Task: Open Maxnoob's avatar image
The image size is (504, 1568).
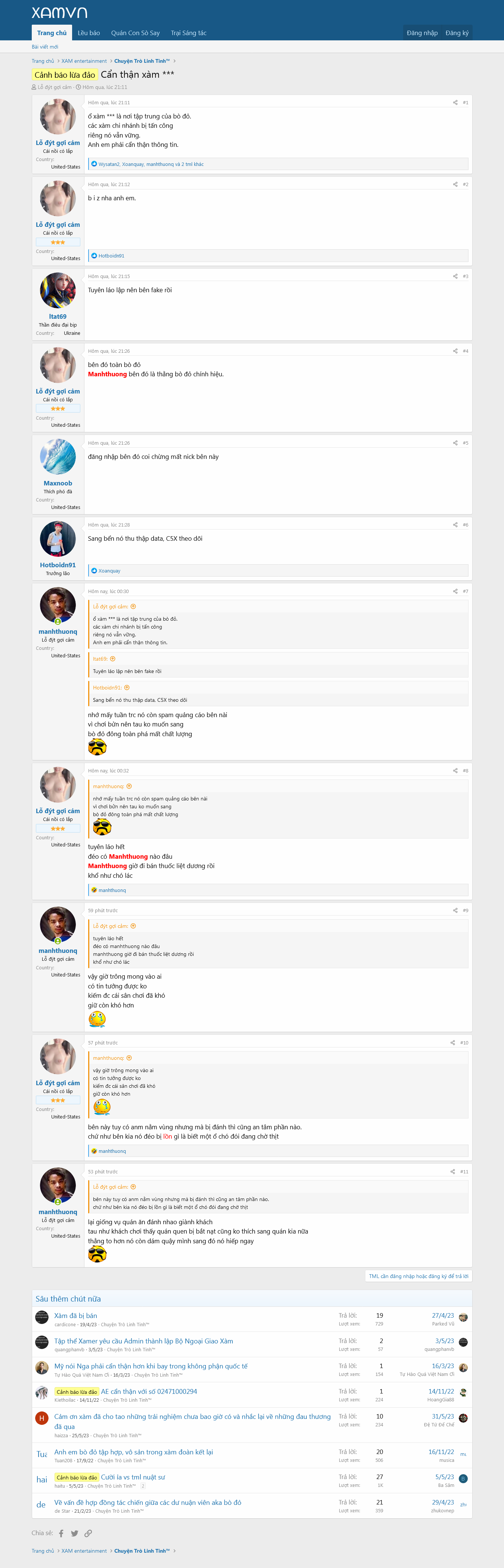Action: [58, 457]
